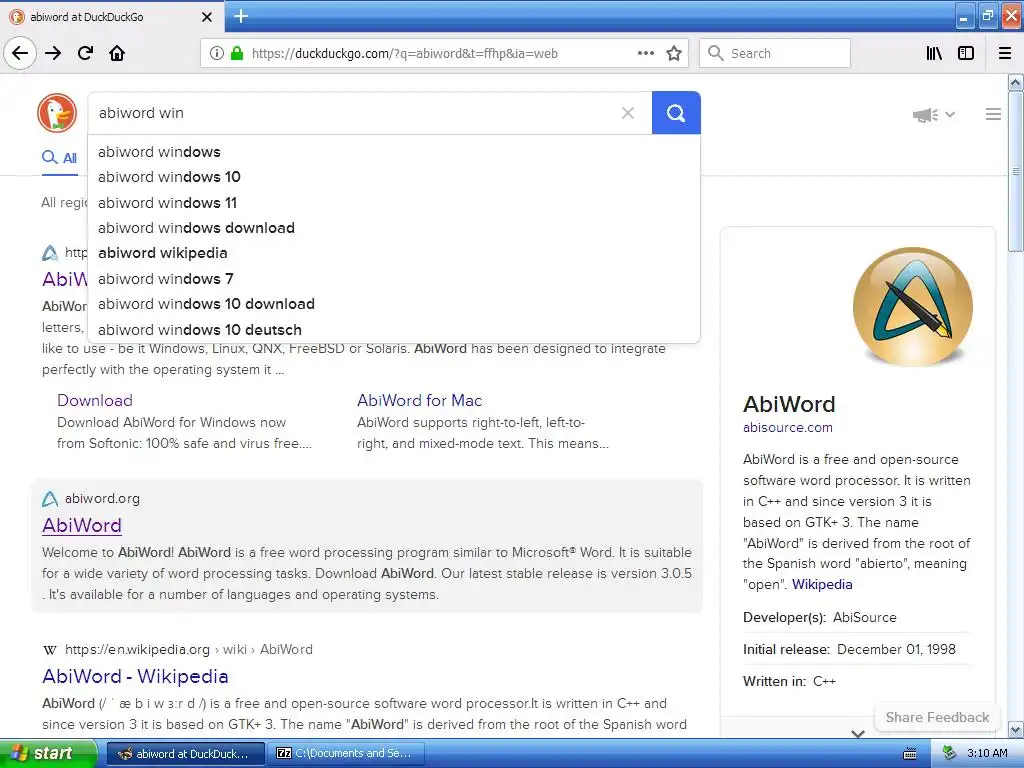Open page actions three-dot menu
This screenshot has width=1024, height=768.
click(x=646, y=53)
